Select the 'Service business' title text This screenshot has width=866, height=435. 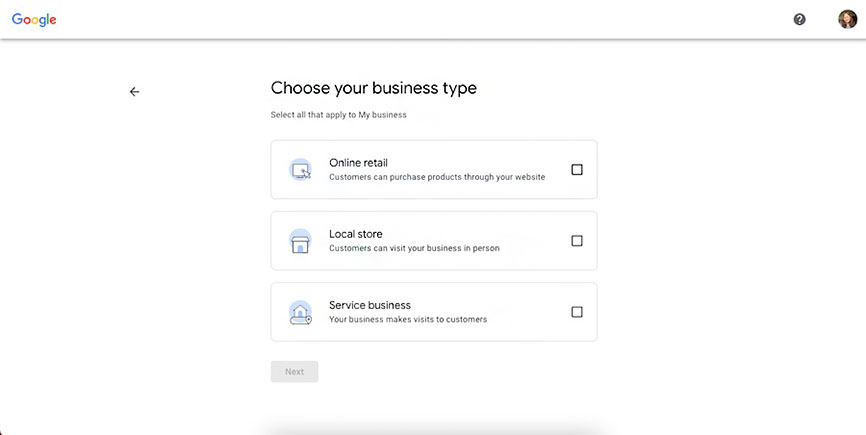(x=370, y=305)
